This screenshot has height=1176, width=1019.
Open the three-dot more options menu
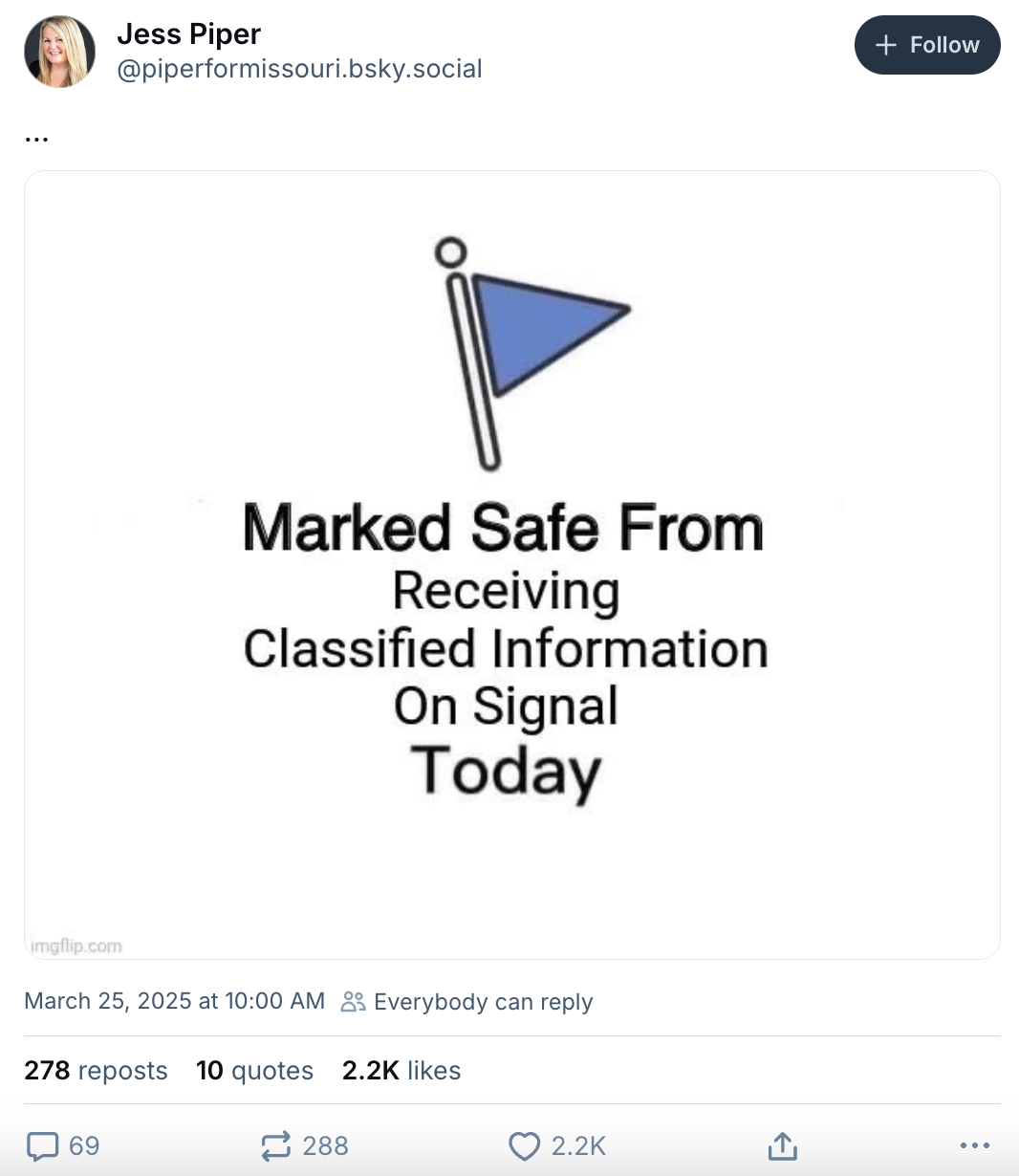pos(974,1145)
